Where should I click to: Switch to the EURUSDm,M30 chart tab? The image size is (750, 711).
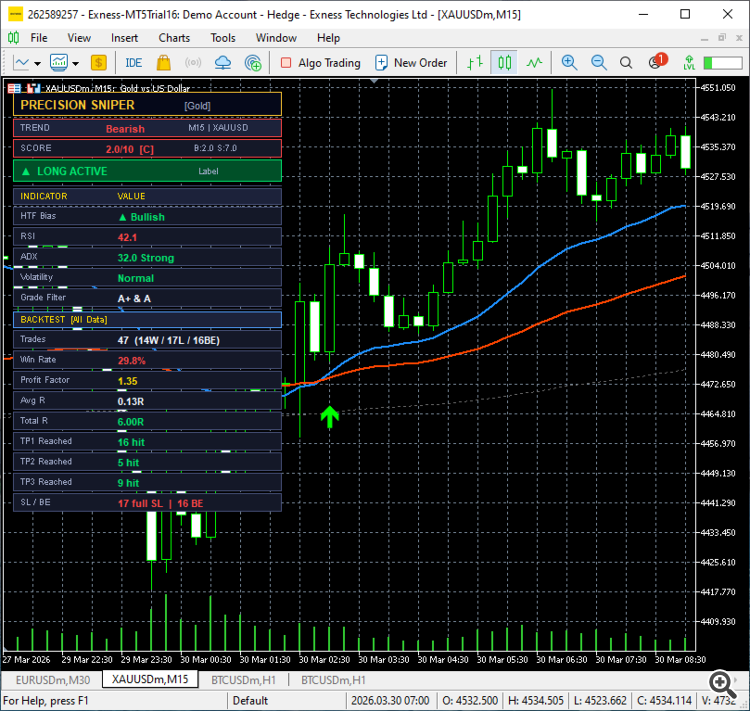[x=53, y=680]
